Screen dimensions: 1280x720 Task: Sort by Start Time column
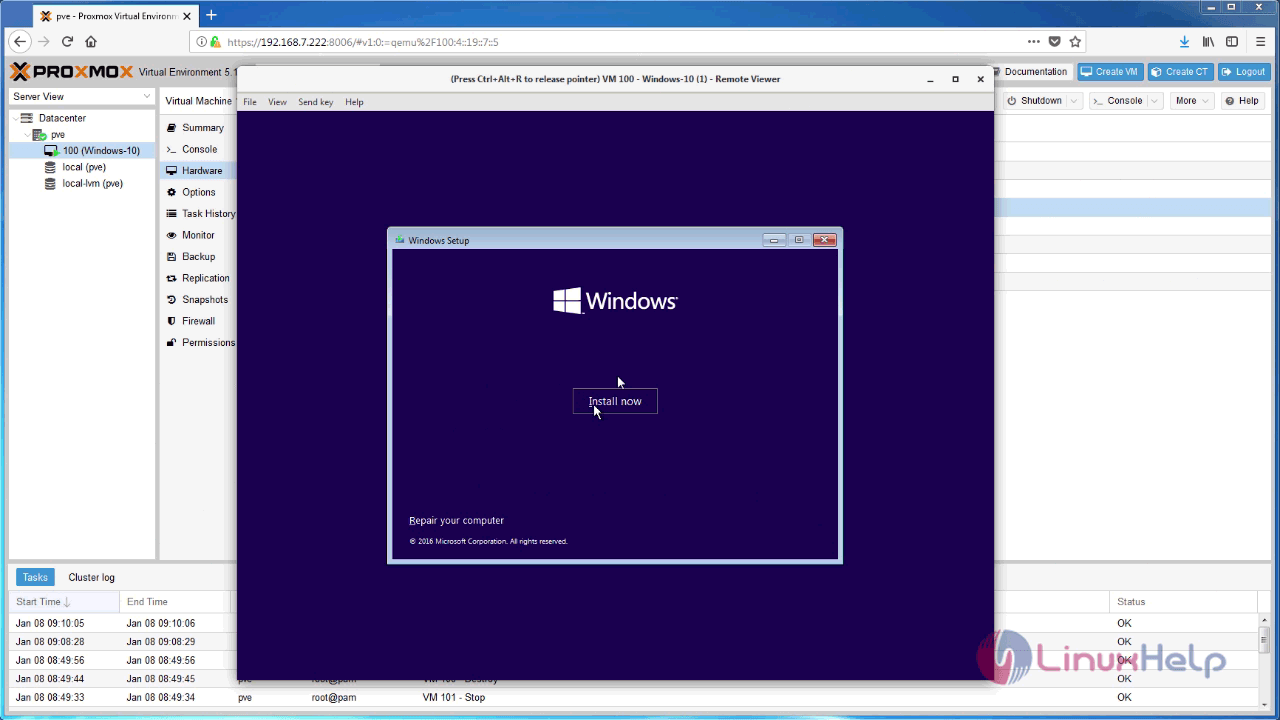click(64, 602)
